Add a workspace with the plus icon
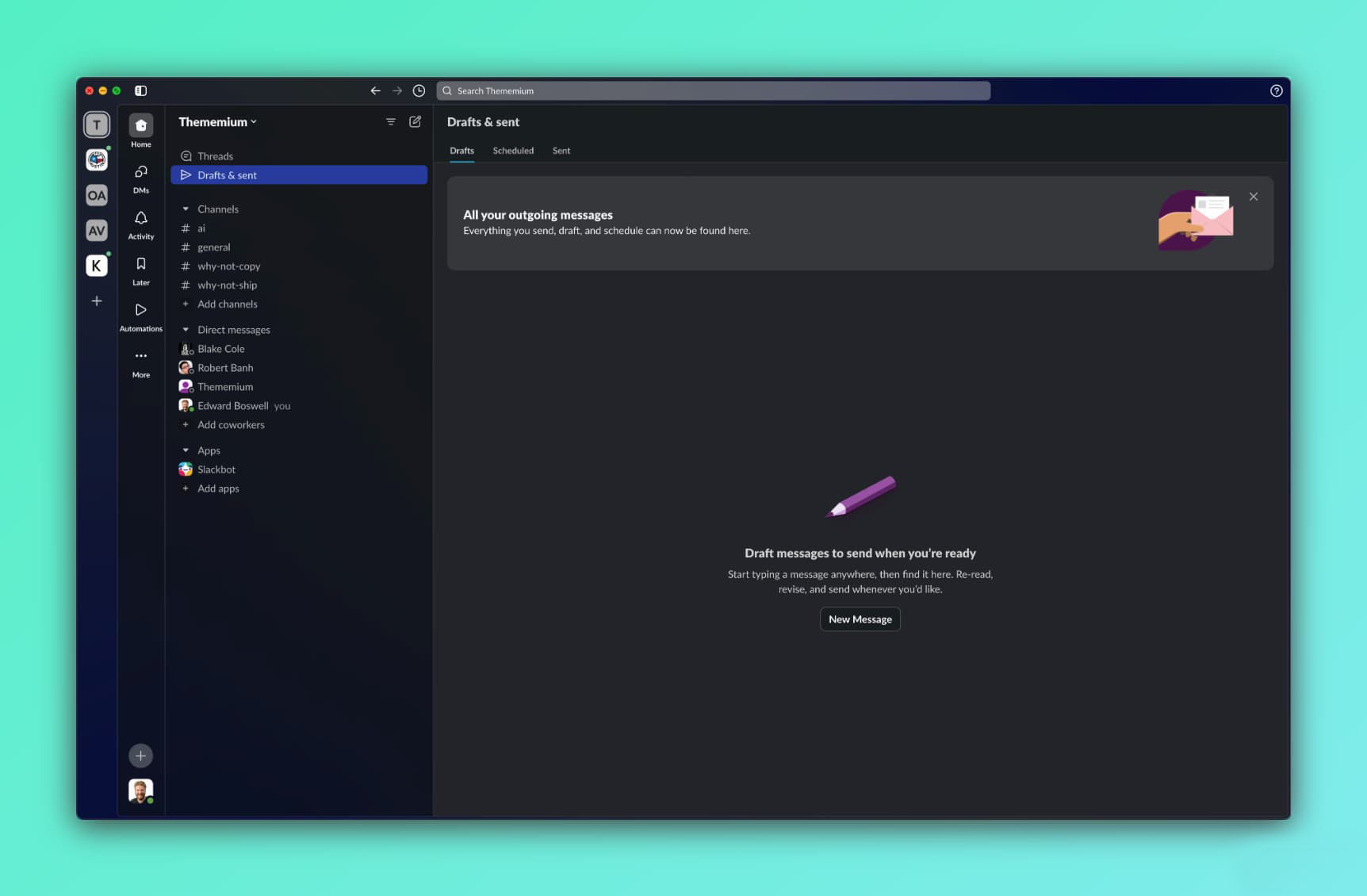This screenshot has width=1367, height=896. pos(97,301)
